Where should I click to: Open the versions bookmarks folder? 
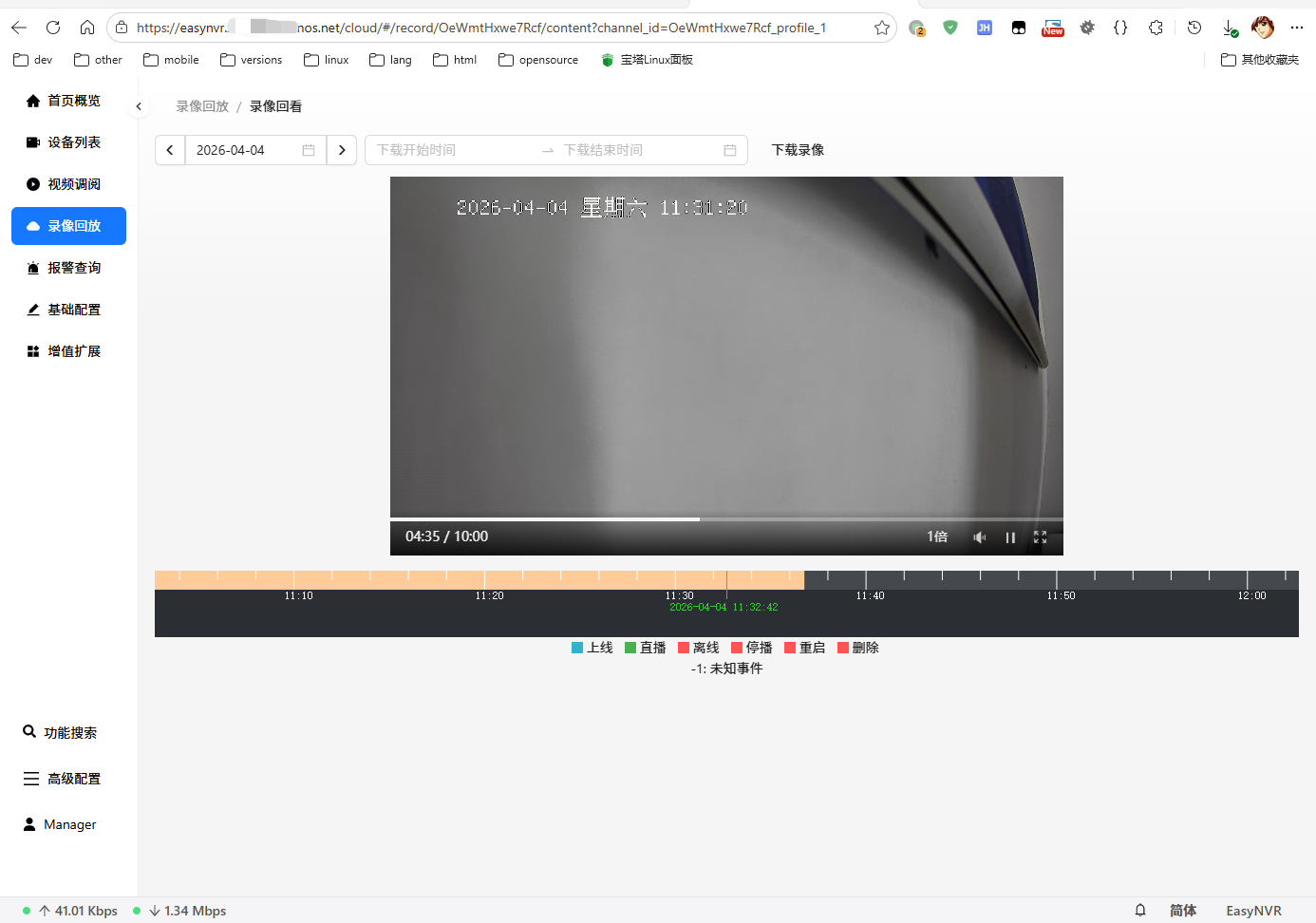pyautogui.click(x=252, y=60)
